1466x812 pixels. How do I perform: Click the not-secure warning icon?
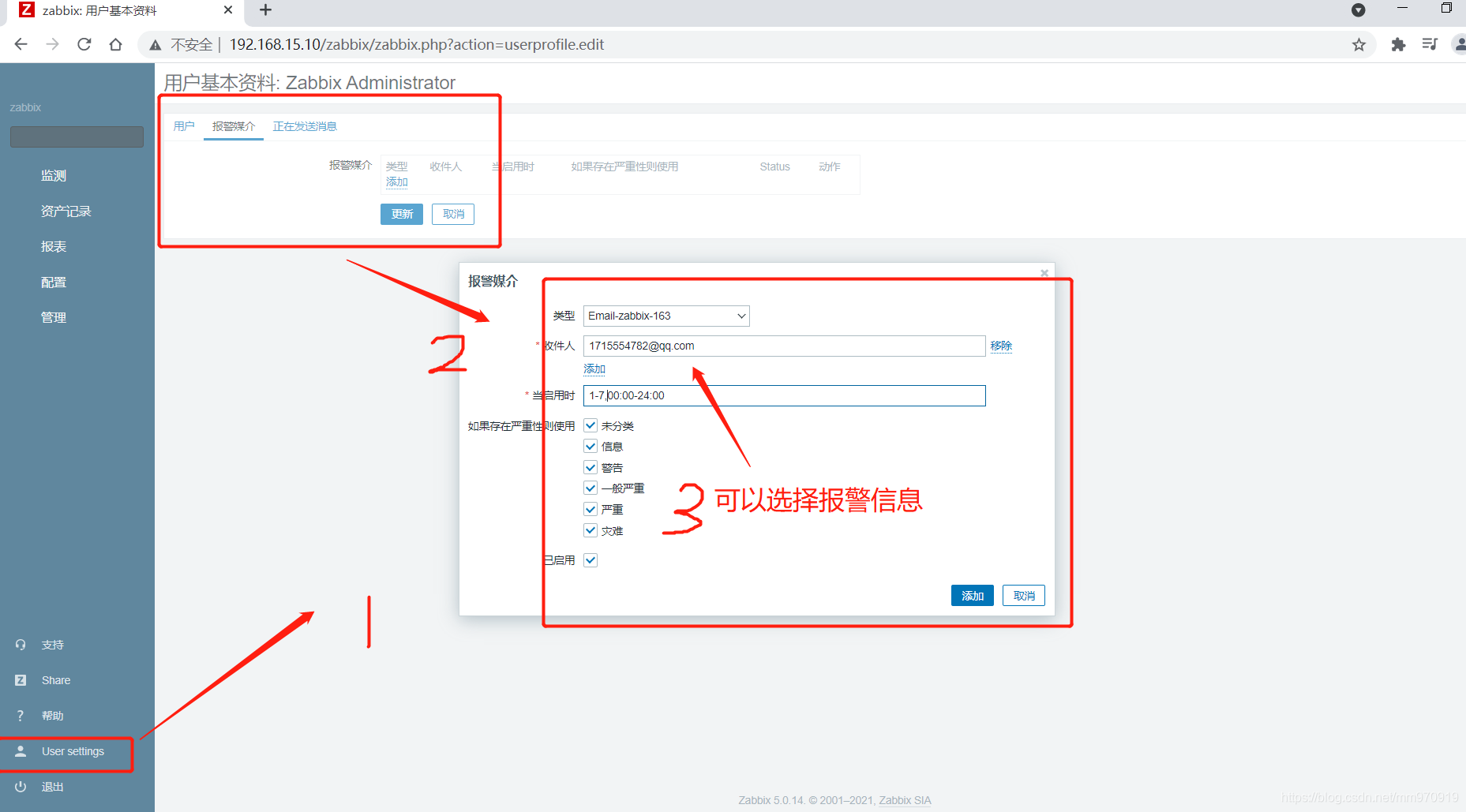[x=156, y=45]
